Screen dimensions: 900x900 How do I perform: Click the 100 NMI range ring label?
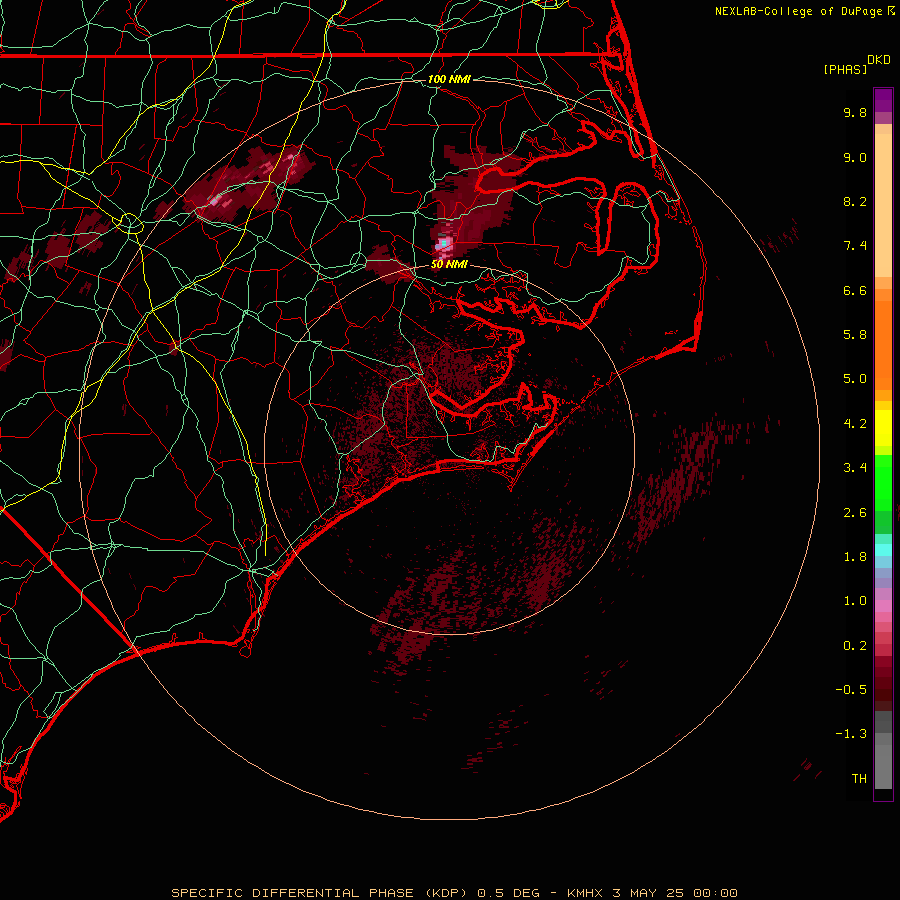point(449,79)
